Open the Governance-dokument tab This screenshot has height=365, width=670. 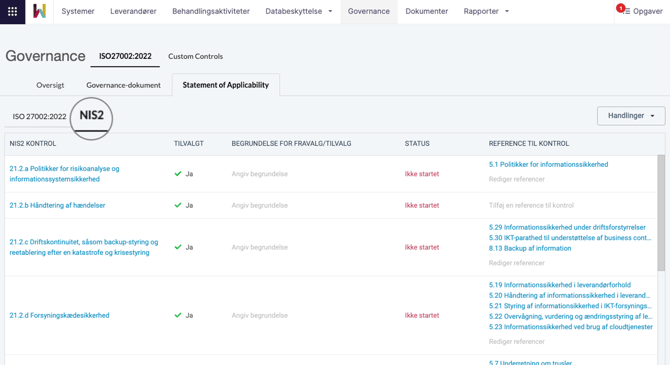coord(123,85)
